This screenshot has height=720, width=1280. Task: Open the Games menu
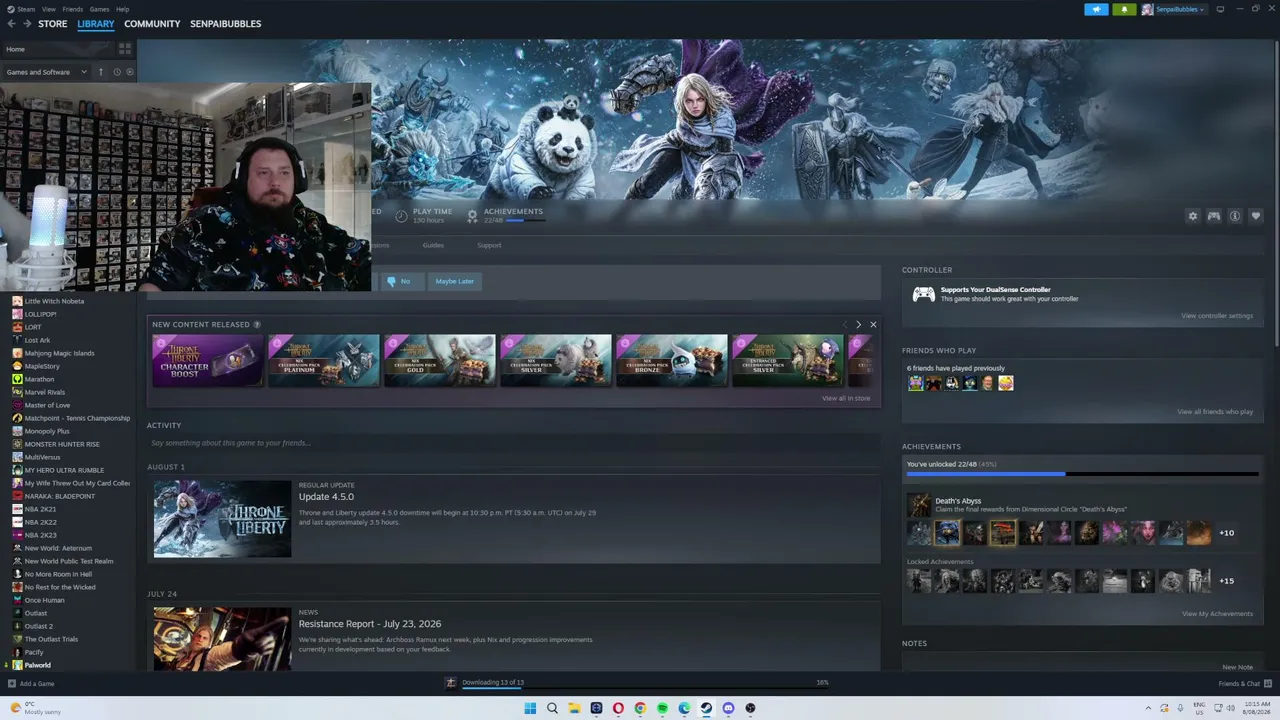(99, 9)
